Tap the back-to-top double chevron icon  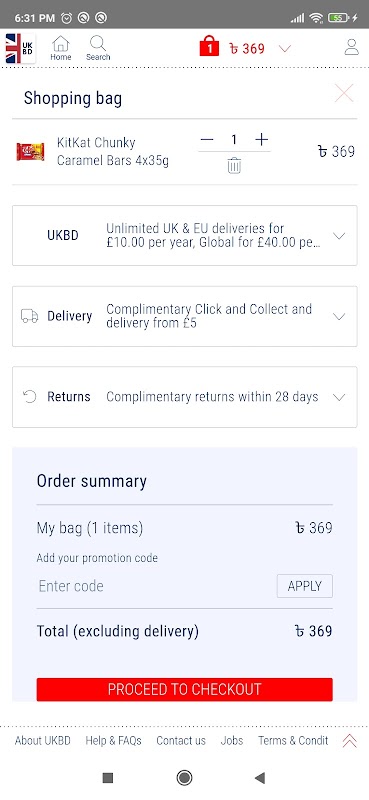coord(350,740)
